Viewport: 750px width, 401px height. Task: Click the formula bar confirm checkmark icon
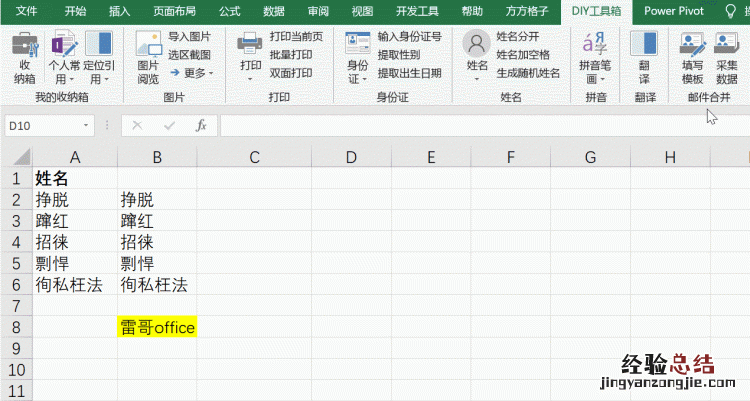click(x=169, y=125)
